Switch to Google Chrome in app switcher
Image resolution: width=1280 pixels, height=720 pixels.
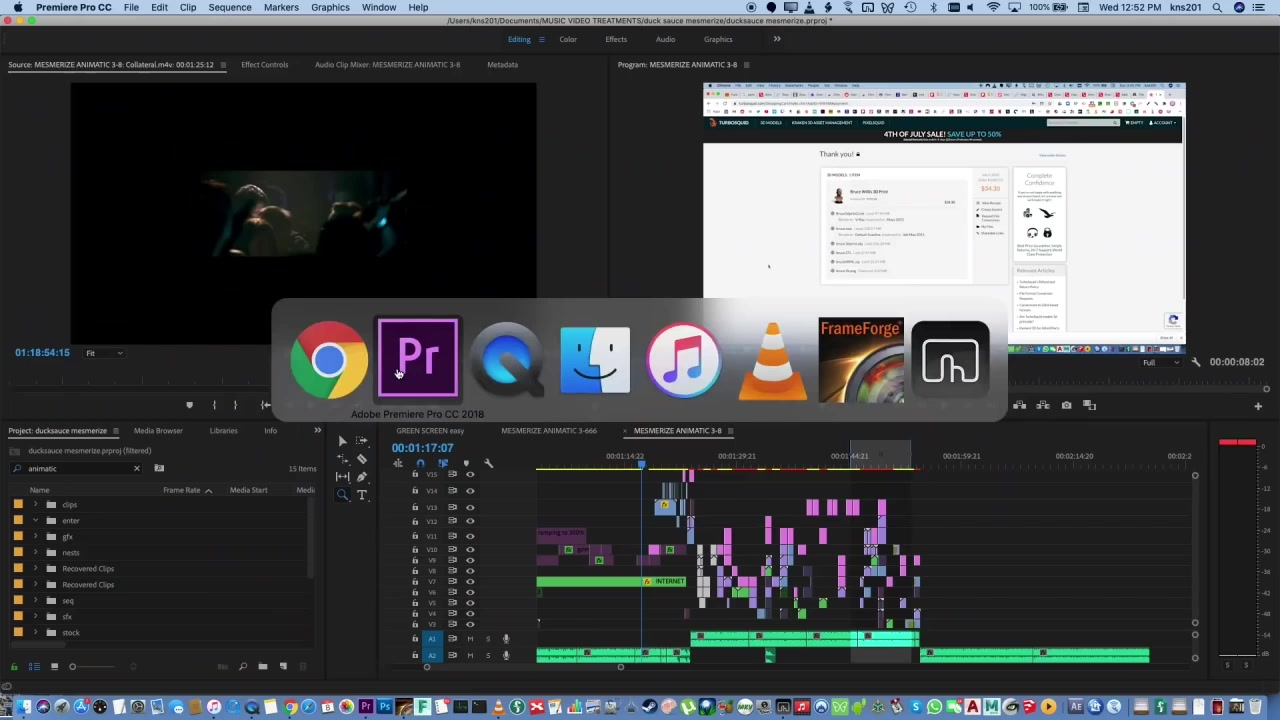click(329, 359)
